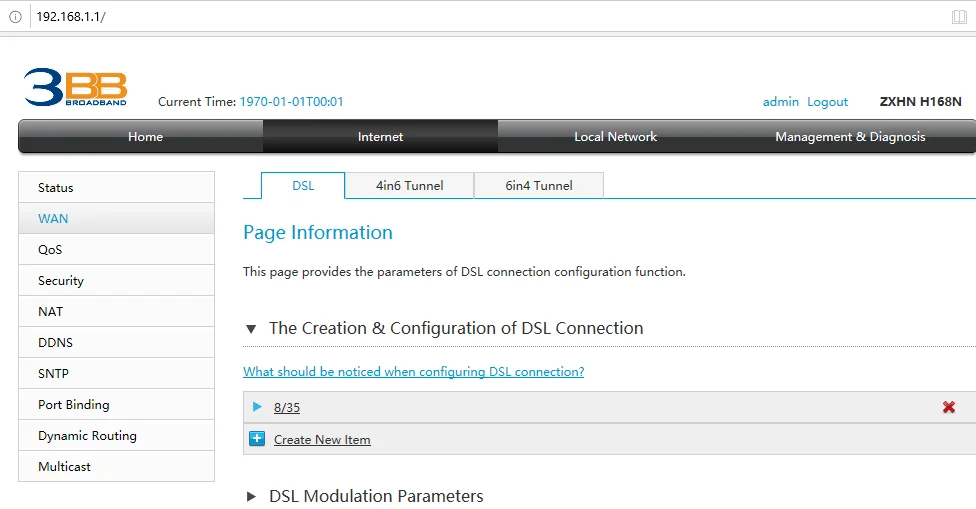Screen dimensions: 976x509
Task: Open DSL connection configuration help link
Action: pyautogui.click(x=413, y=372)
